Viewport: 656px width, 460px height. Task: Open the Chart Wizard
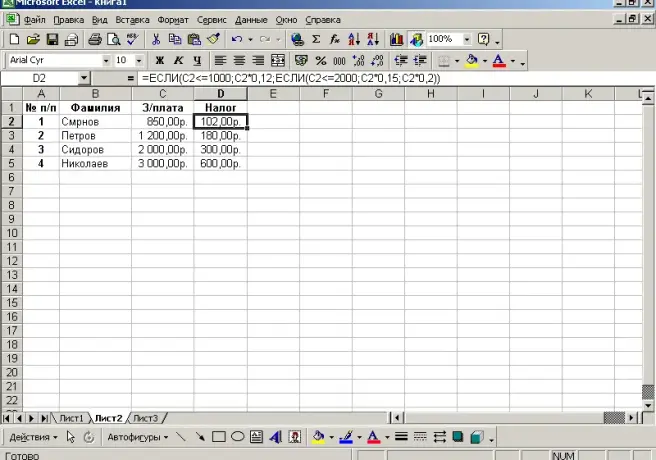pyautogui.click(x=396, y=39)
